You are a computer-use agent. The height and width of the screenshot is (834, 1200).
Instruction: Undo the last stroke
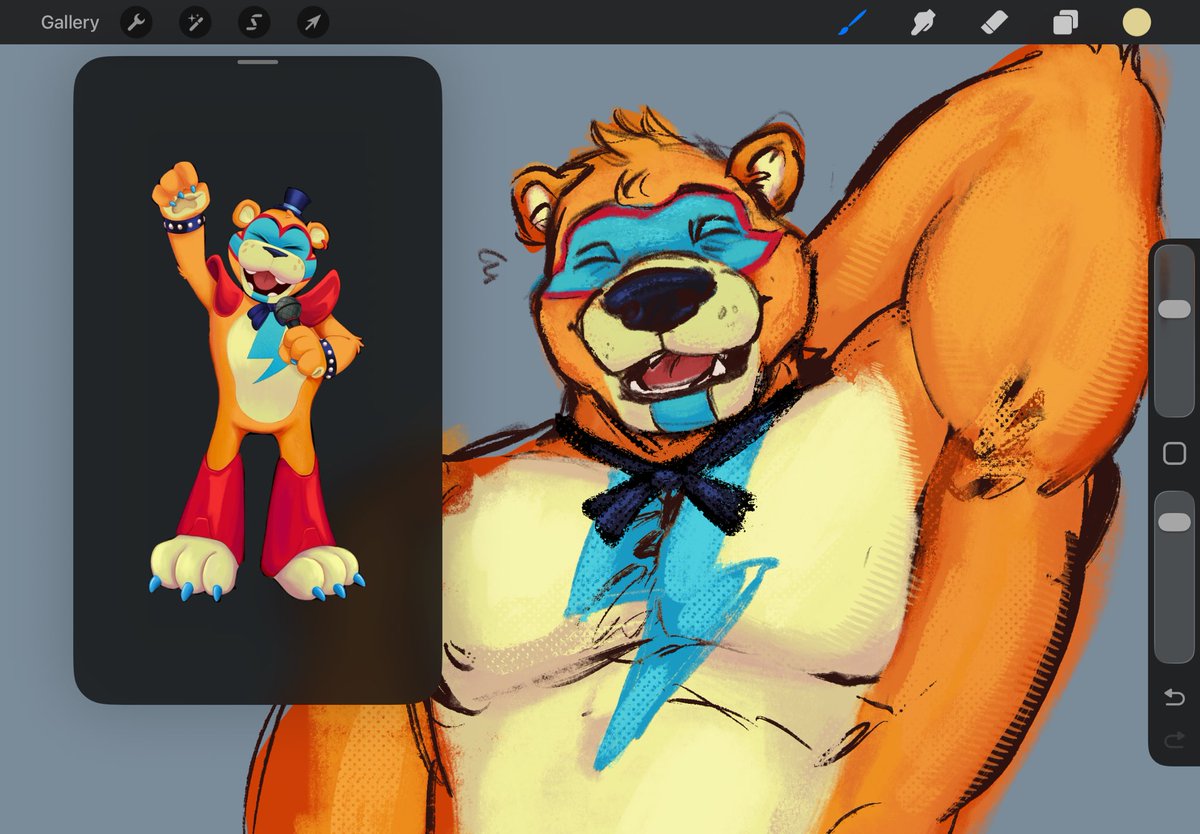click(x=1175, y=697)
